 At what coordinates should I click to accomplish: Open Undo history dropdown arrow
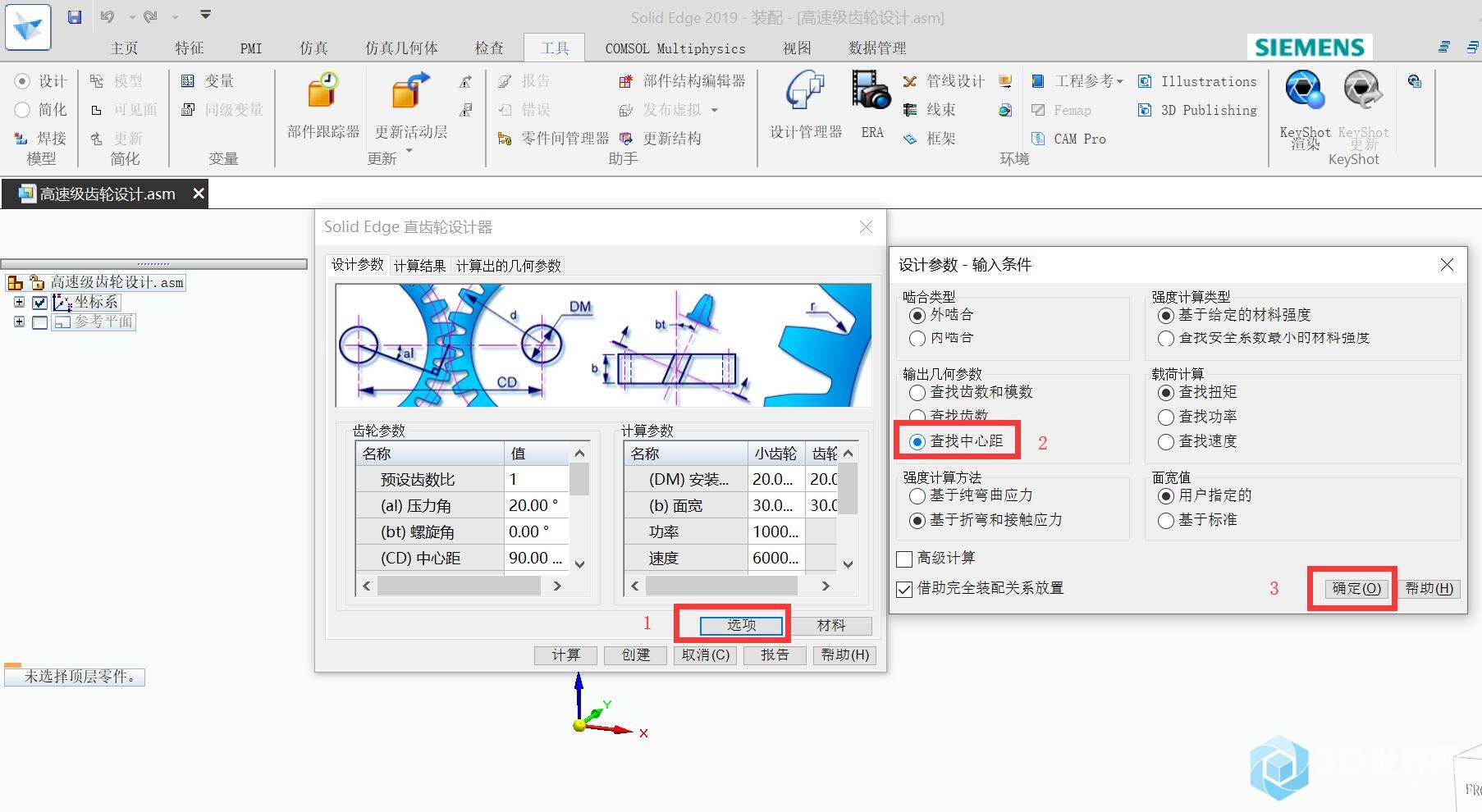tap(131, 17)
